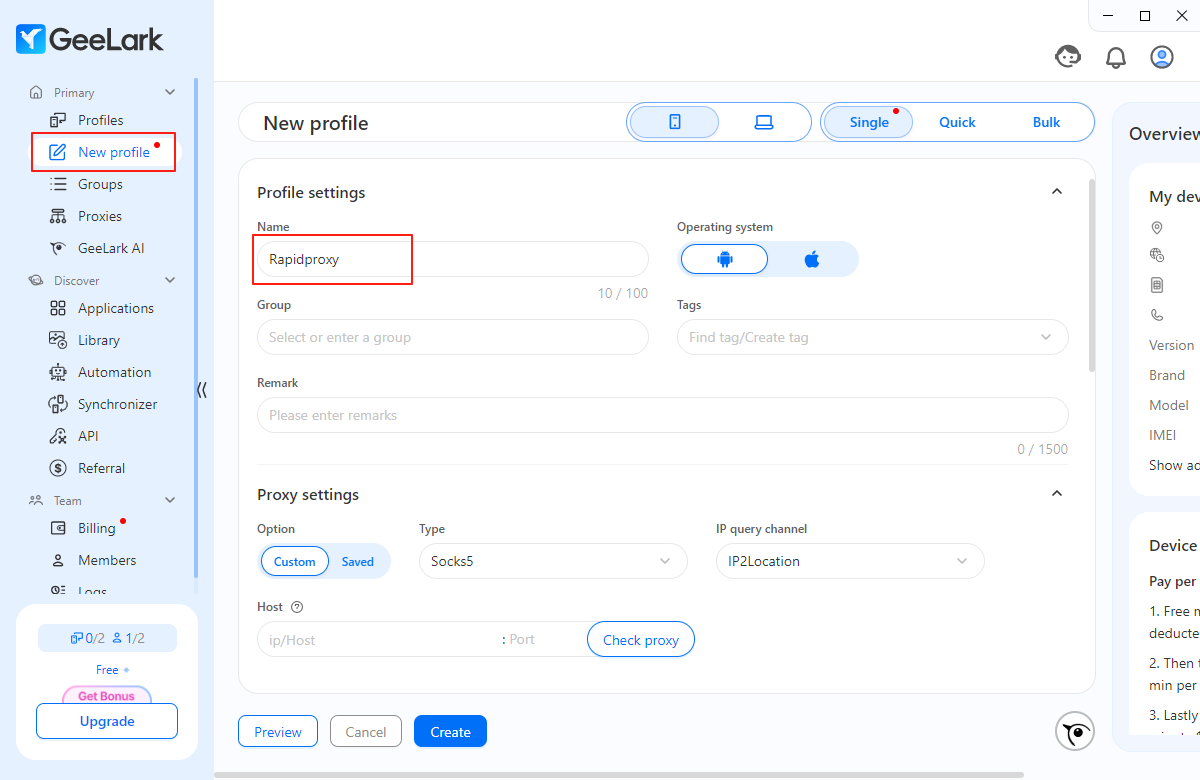The image size is (1200, 780).
Task: Click the Preview button
Action: point(278,732)
